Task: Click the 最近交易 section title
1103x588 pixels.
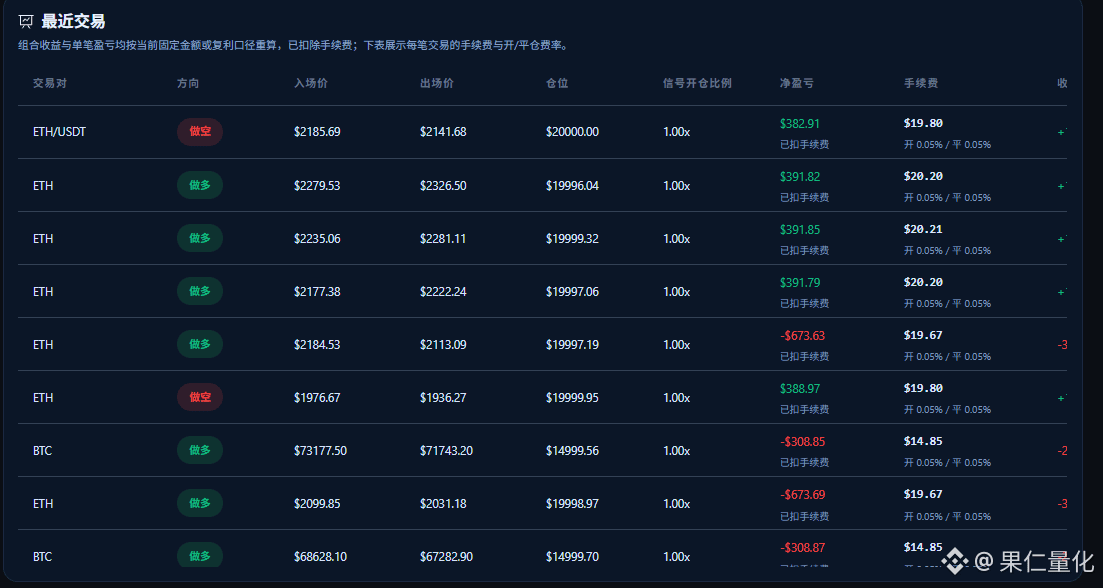Action: tap(73, 21)
